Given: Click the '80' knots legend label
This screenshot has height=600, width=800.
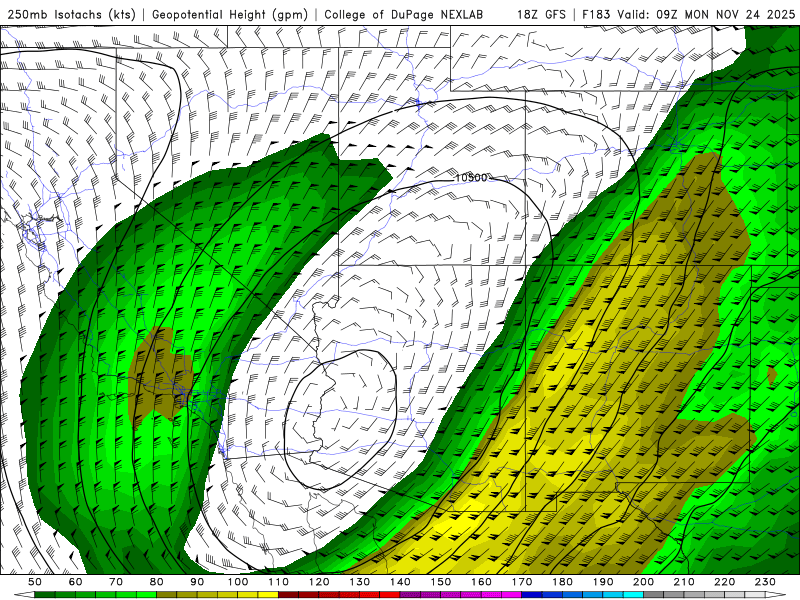Looking at the screenshot, I should click(x=157, y=582).
